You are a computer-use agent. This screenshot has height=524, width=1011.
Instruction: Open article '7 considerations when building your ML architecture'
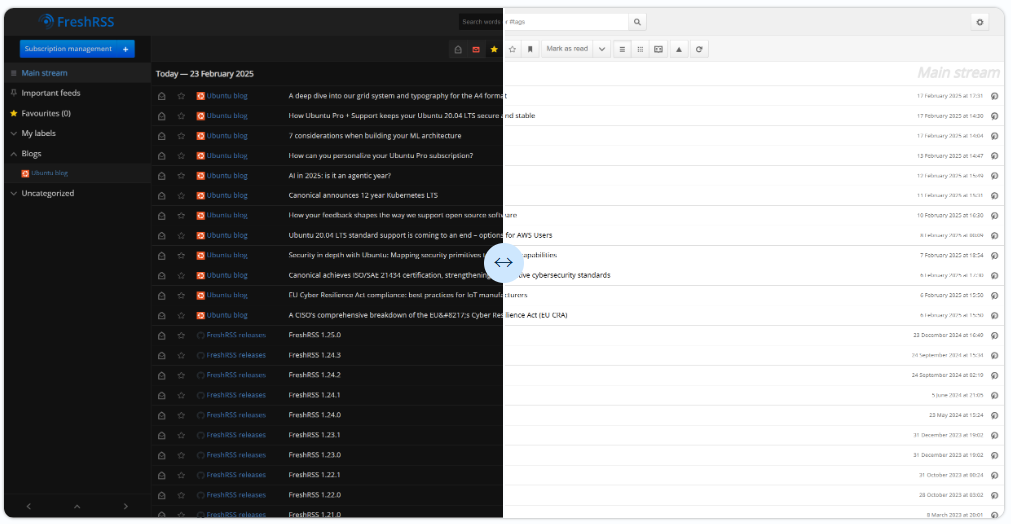coord(375,136)
